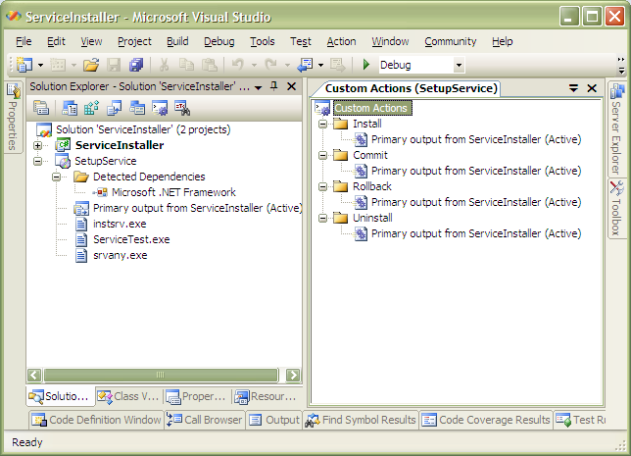Open the Action menu
Image resolution: width=631 pixels, height=456 pixels.
click(x=341, y=41)
